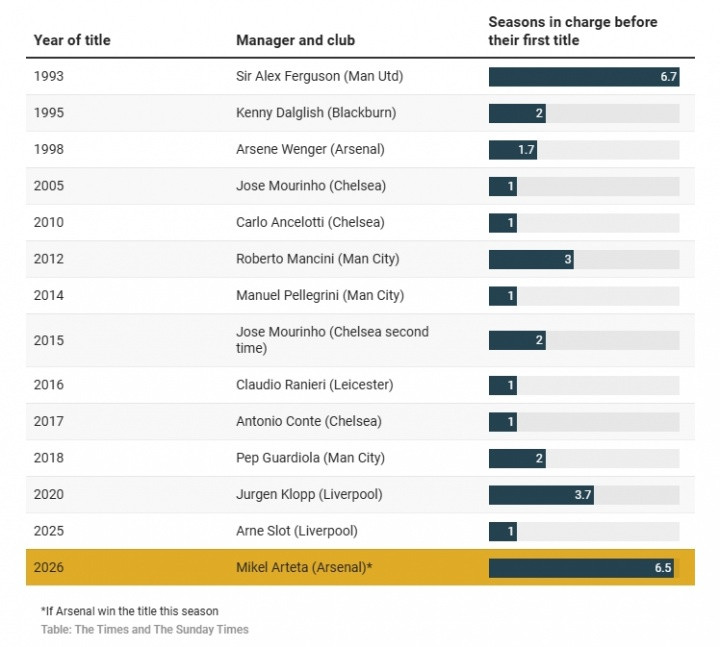The height and width of the screenshot is (647, 720).
Task: Click Carlo Ancelotti (Chelsea) text
Action: (310, 222)
